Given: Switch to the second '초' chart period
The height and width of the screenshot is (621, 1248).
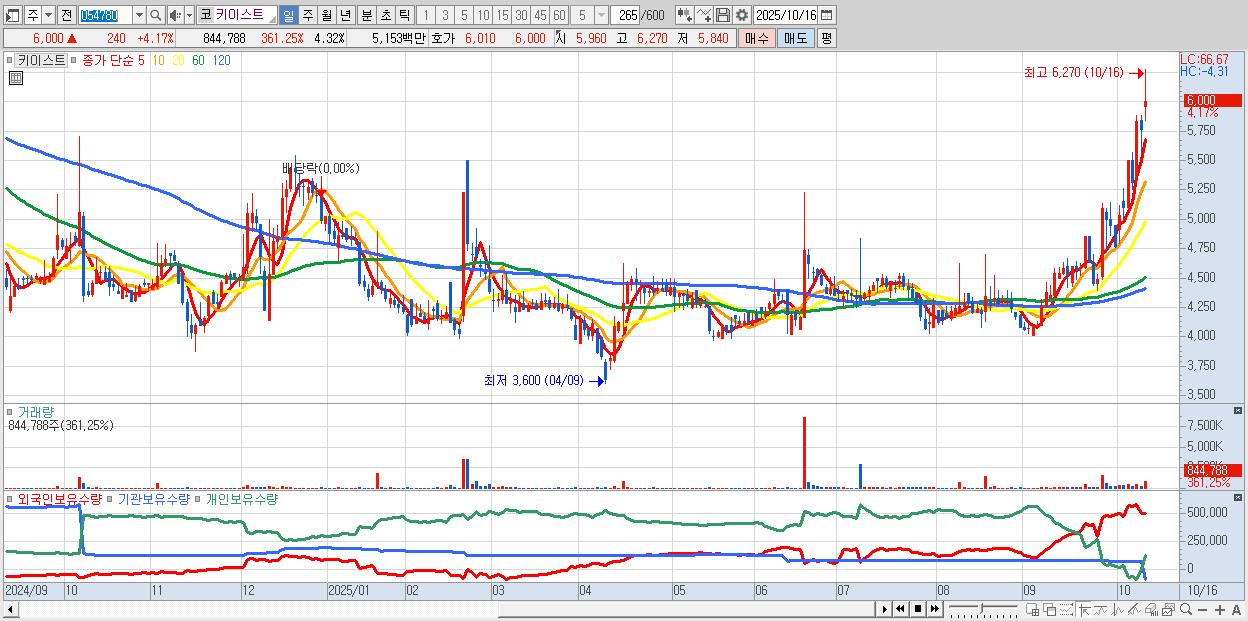Looking at the screenshot, I should click(x=385, y=15).
